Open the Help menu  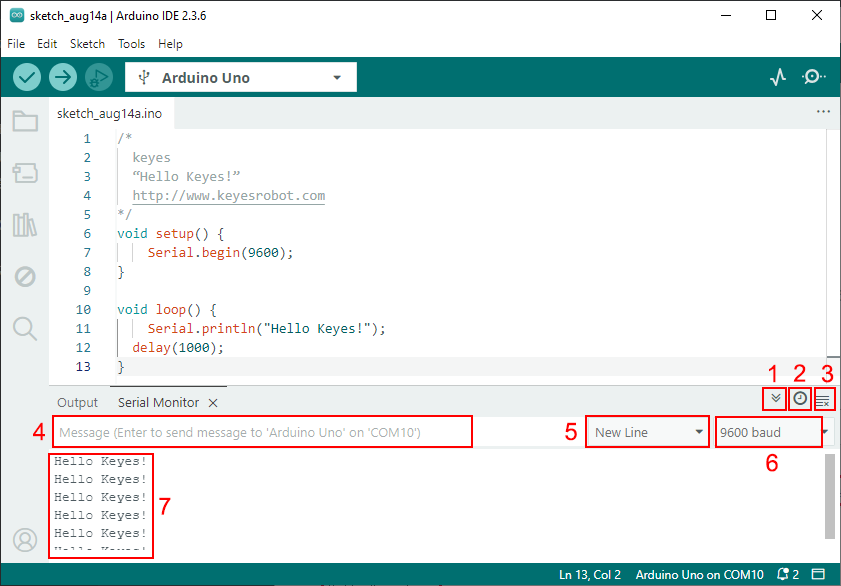tap(170, 44)
